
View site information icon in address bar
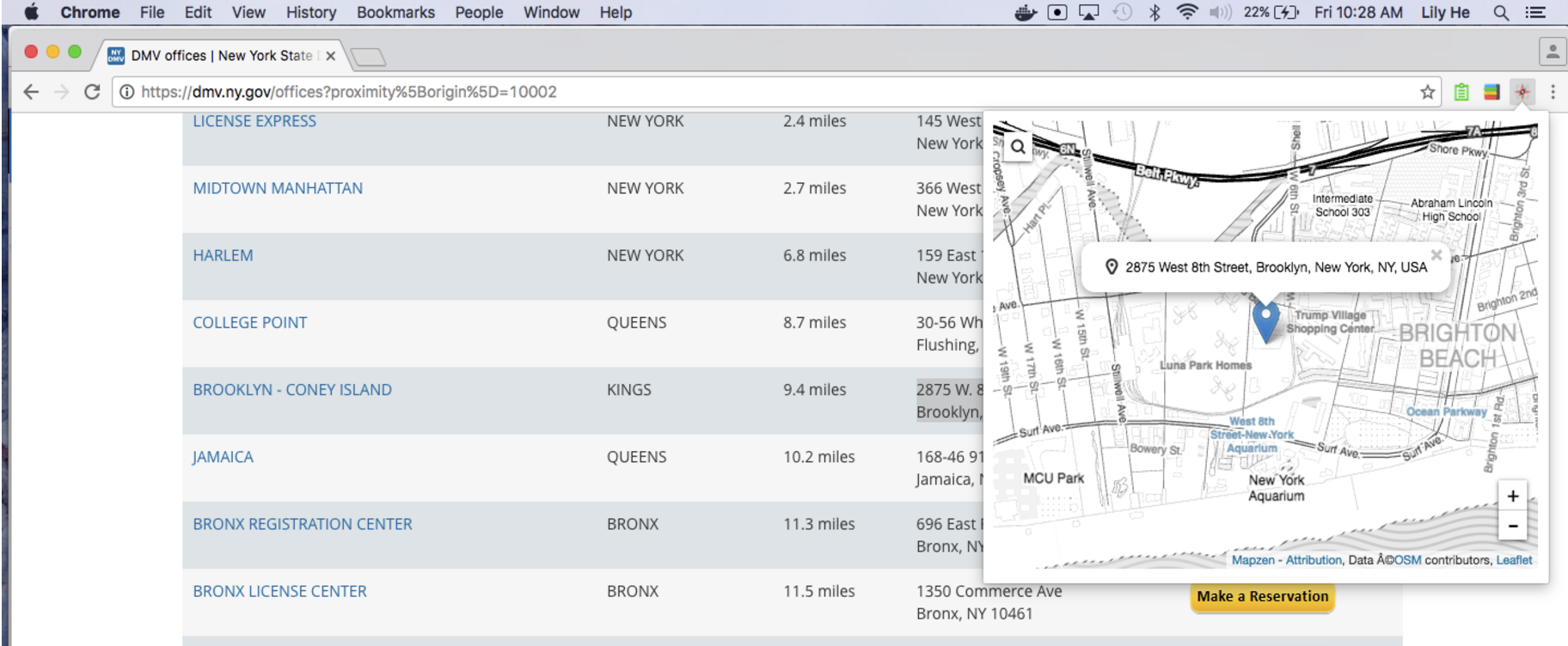[126, 92]
